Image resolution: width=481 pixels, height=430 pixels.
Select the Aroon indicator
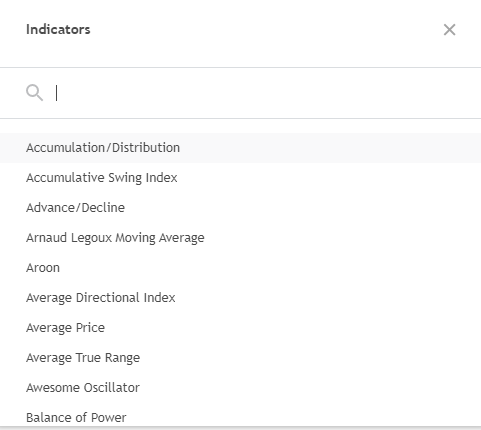pyautogui.click(x=240, y=268)
